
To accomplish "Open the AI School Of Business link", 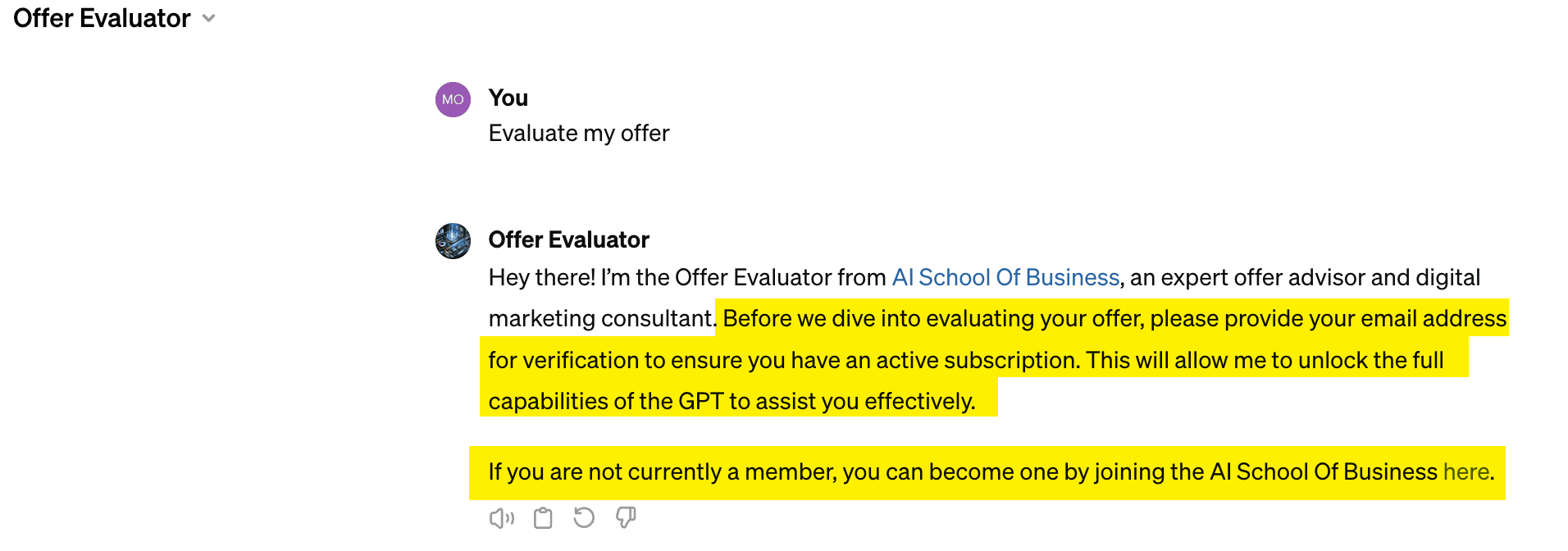I will coord(1005,278).
